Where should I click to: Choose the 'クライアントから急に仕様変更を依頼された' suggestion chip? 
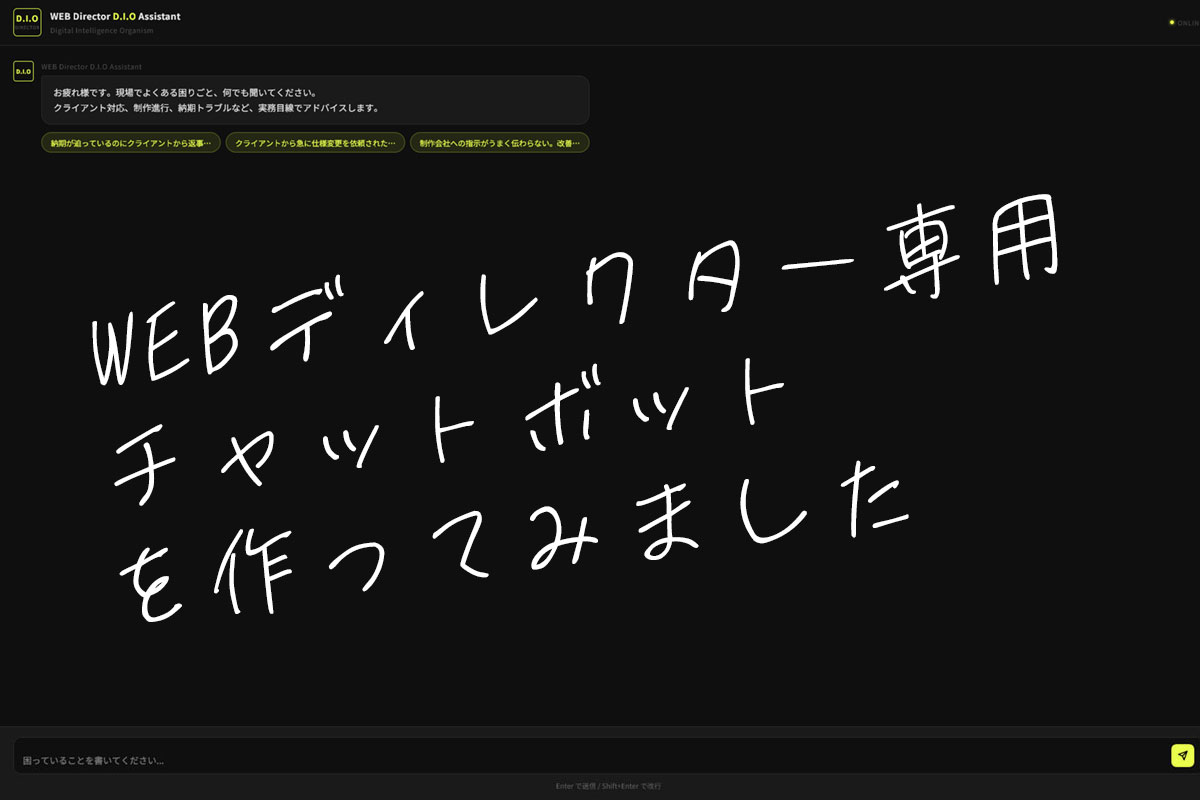[315, 143]
